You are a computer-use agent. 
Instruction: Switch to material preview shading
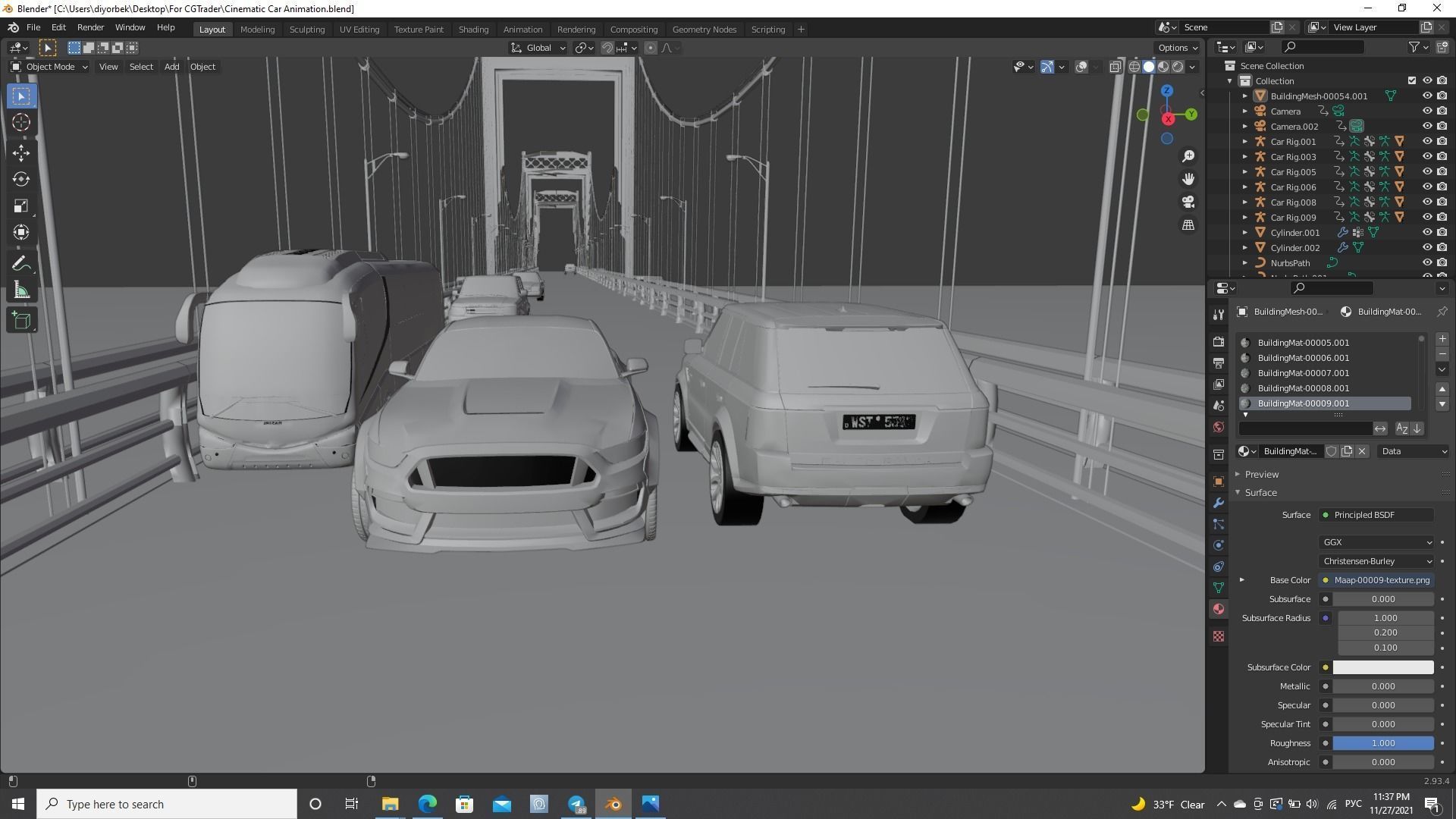1163,67
